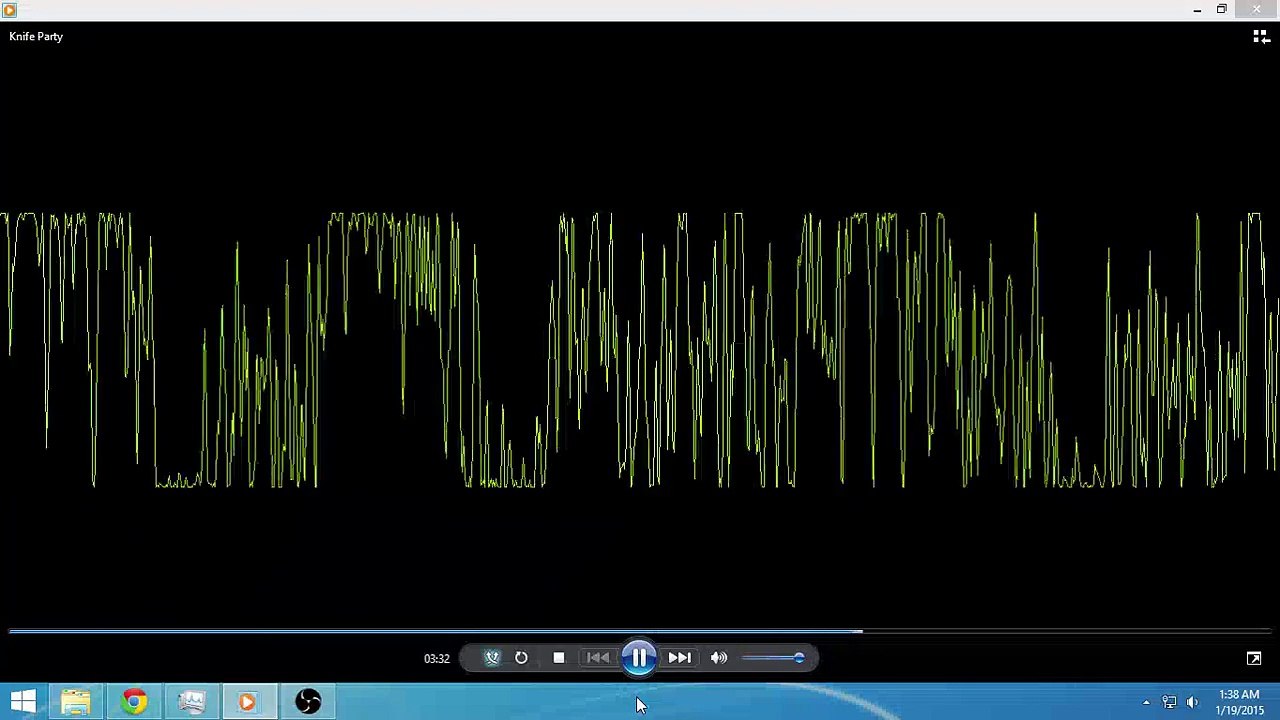Open the third pinned taskbar application
The width and height of the screenshot is (1280, 720).
click(x=192, y=702)
